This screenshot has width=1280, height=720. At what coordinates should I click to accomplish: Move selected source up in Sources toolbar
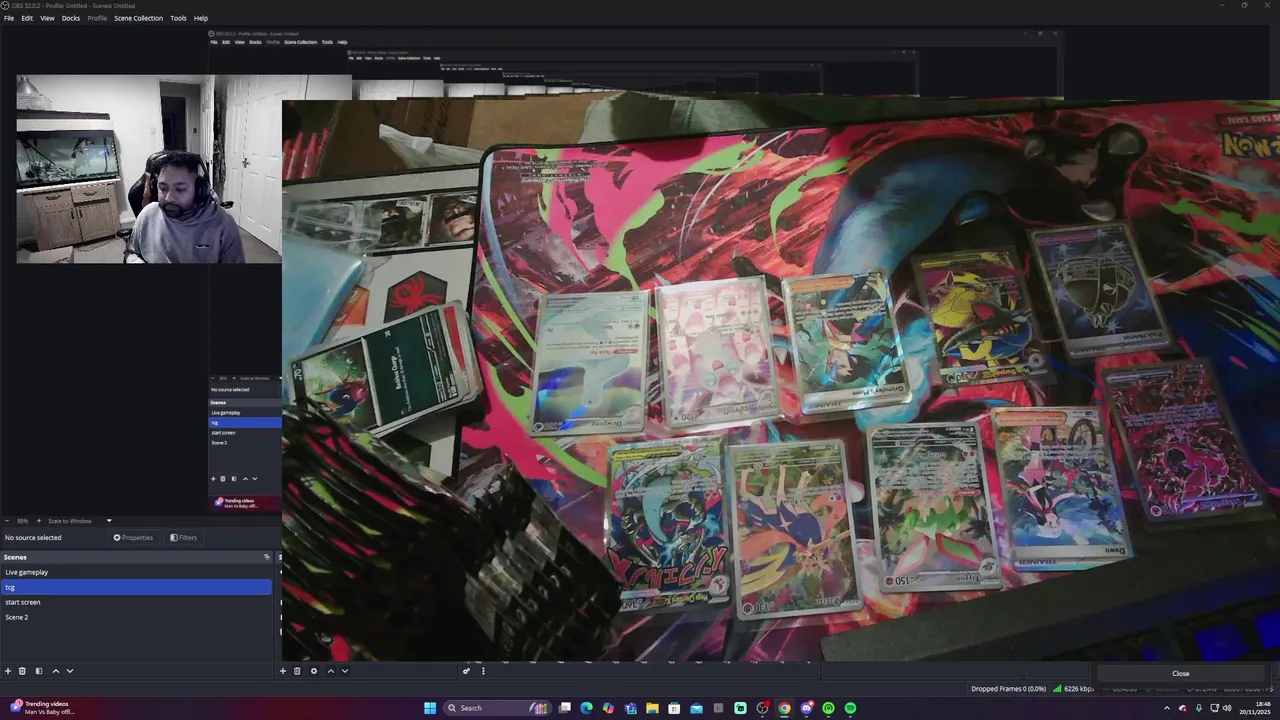point(331,671)
